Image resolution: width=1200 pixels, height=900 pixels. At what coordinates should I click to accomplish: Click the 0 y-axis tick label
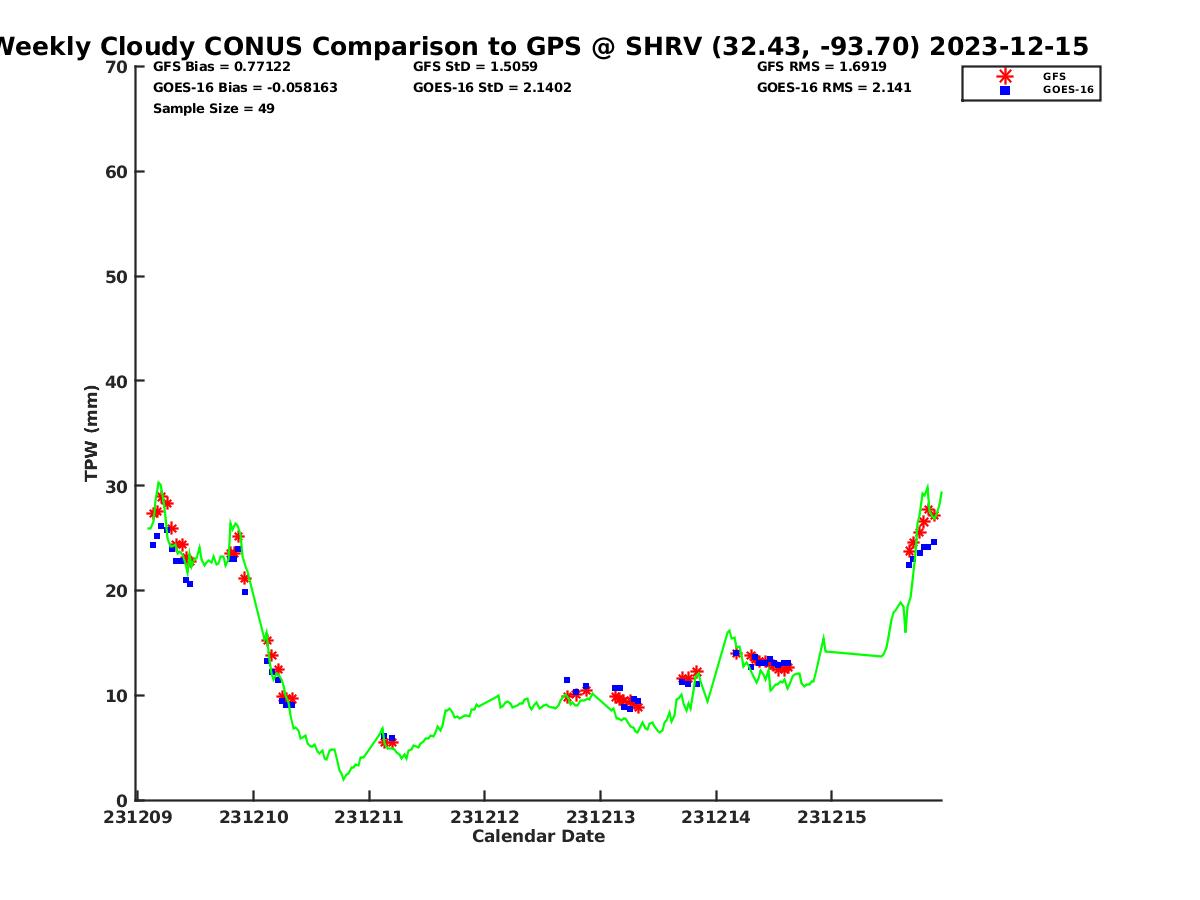123,800
